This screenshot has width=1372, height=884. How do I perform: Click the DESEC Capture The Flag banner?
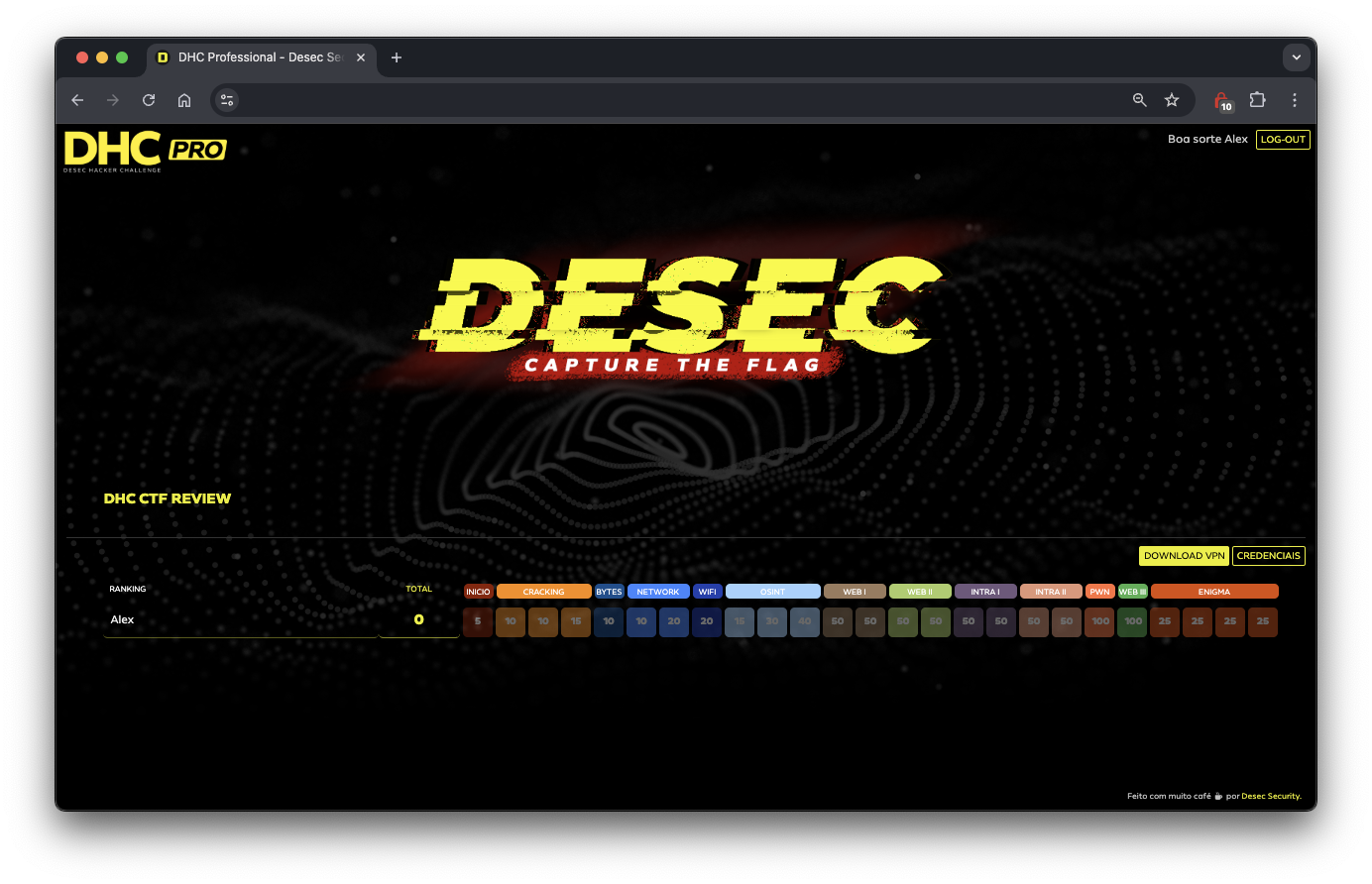click(679, 317)
